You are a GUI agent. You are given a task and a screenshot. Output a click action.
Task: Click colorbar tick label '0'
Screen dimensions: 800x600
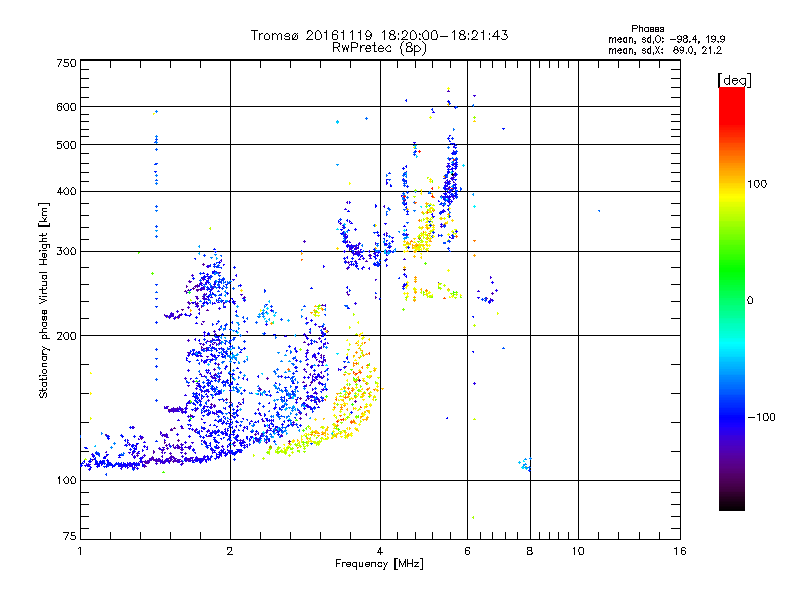tap(750, 301)
